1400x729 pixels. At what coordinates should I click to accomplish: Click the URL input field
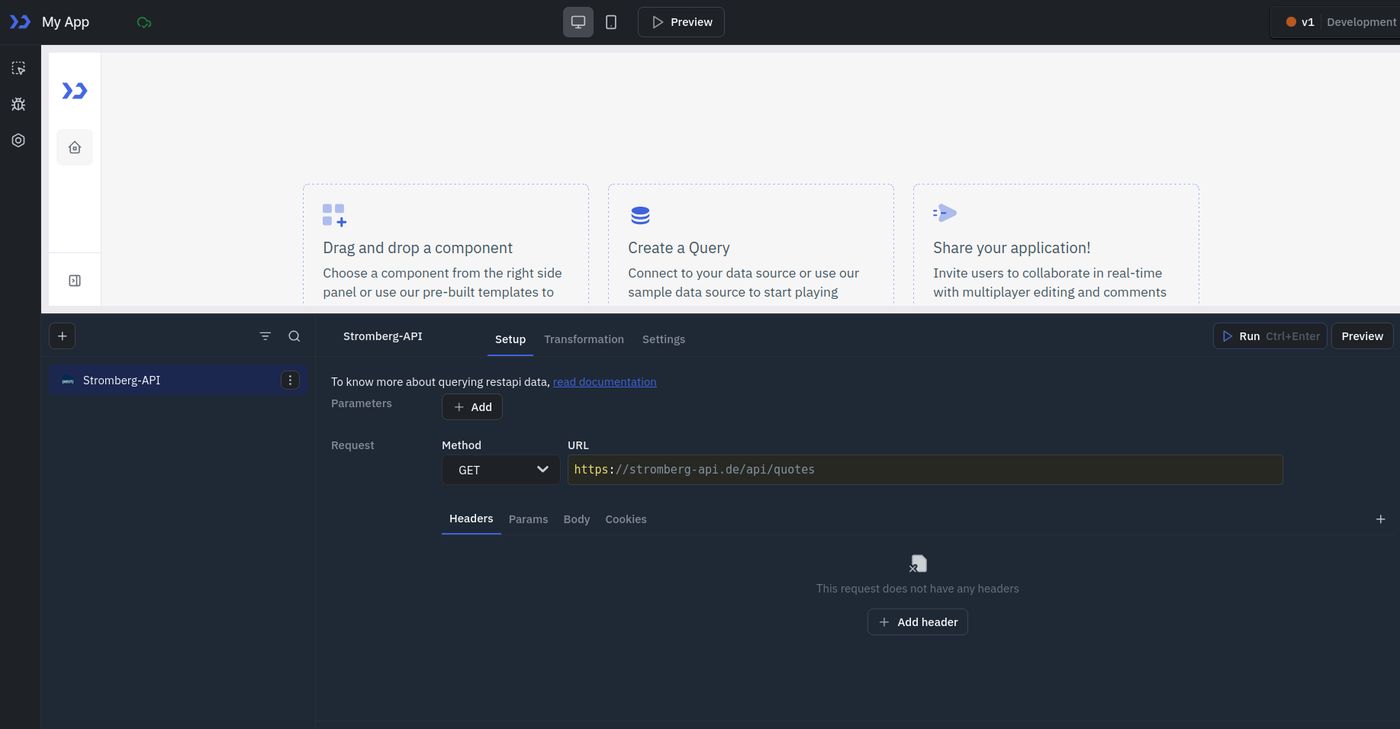click(x=925, y=470)
